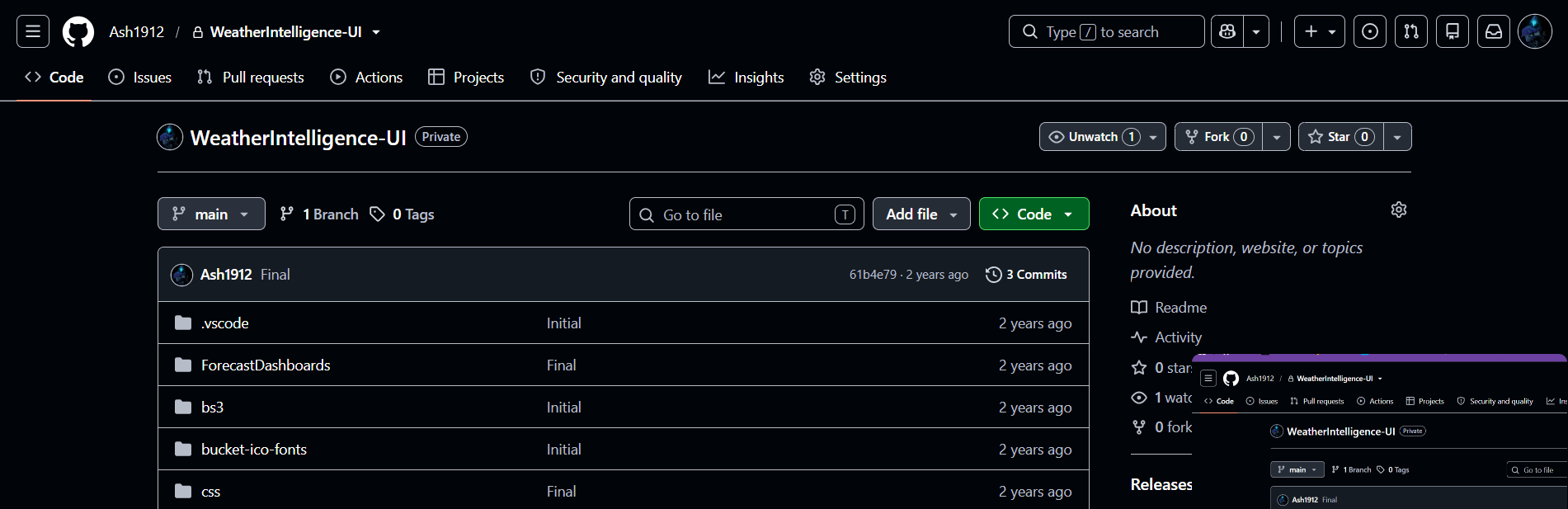
Task: Open the Releases heading link
Action: tap(1161, 484)
